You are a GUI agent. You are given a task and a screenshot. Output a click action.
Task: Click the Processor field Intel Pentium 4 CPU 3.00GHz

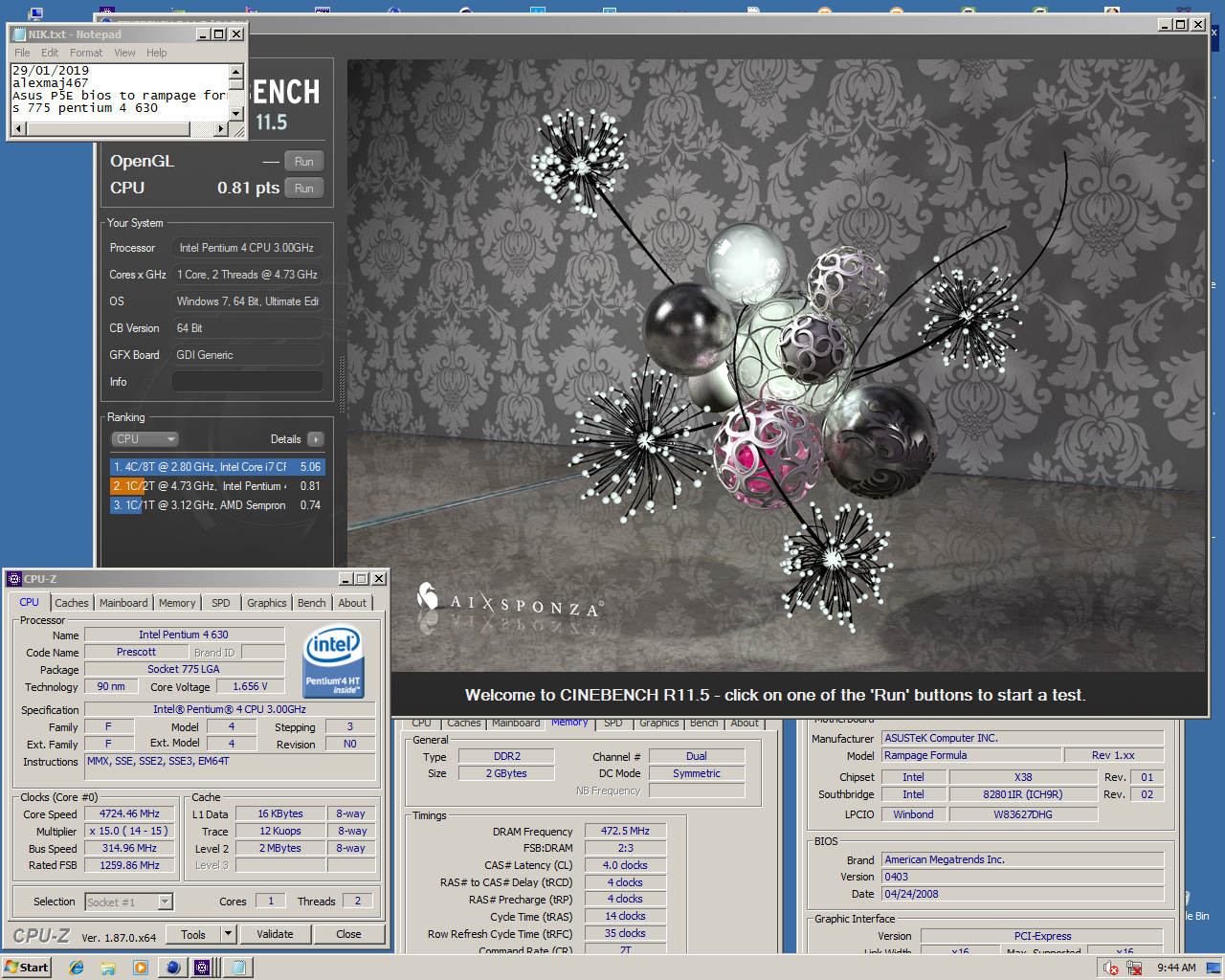248,248
